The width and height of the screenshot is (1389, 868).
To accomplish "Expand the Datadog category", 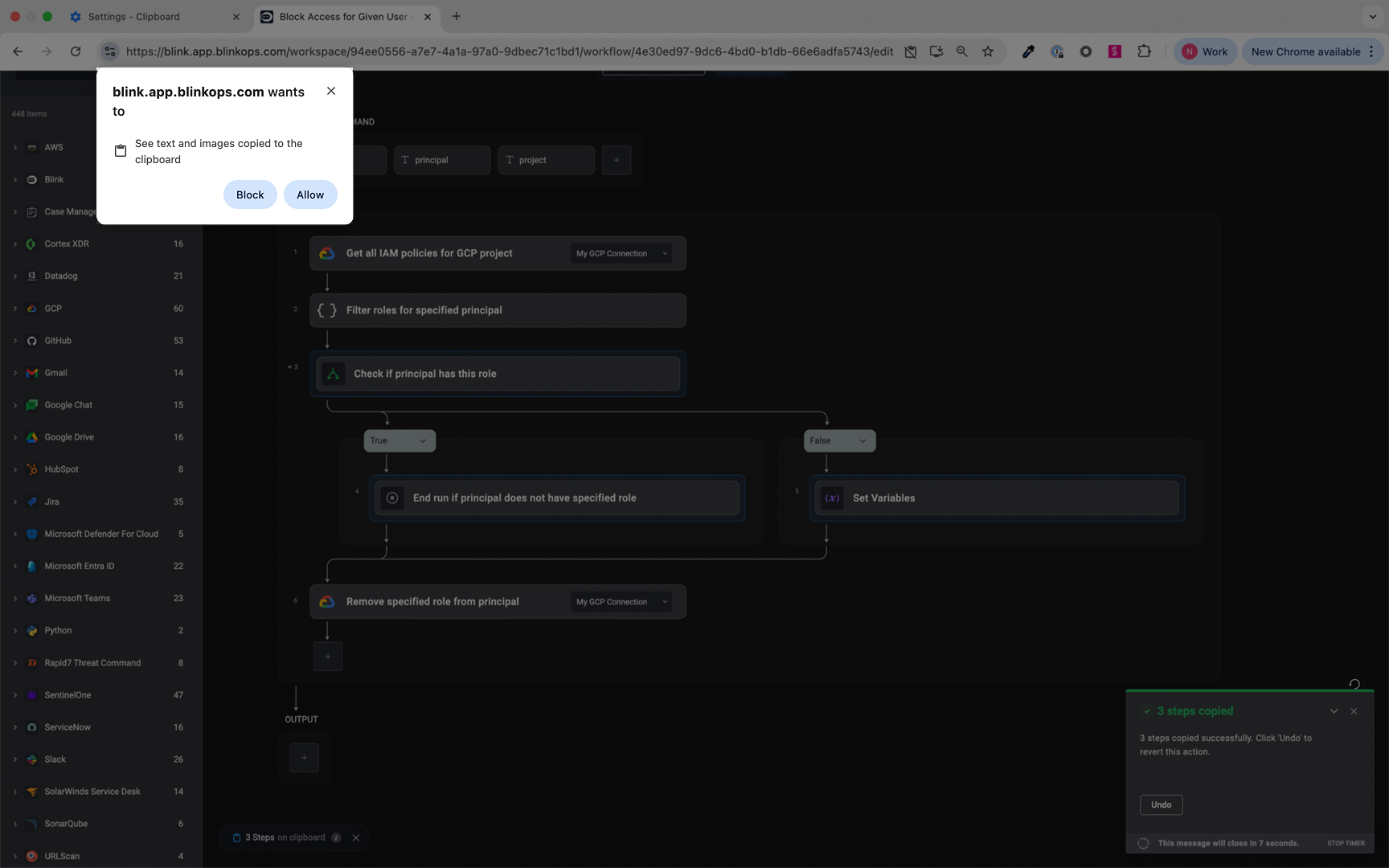I will pyautogui.click(x=15, y=276).
